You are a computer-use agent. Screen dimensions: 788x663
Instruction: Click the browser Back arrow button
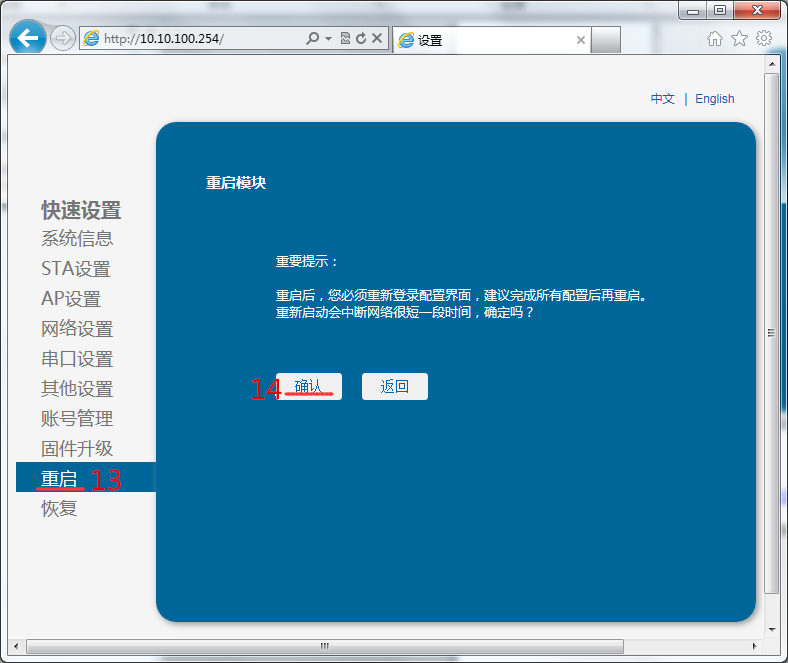coord(29,39)
